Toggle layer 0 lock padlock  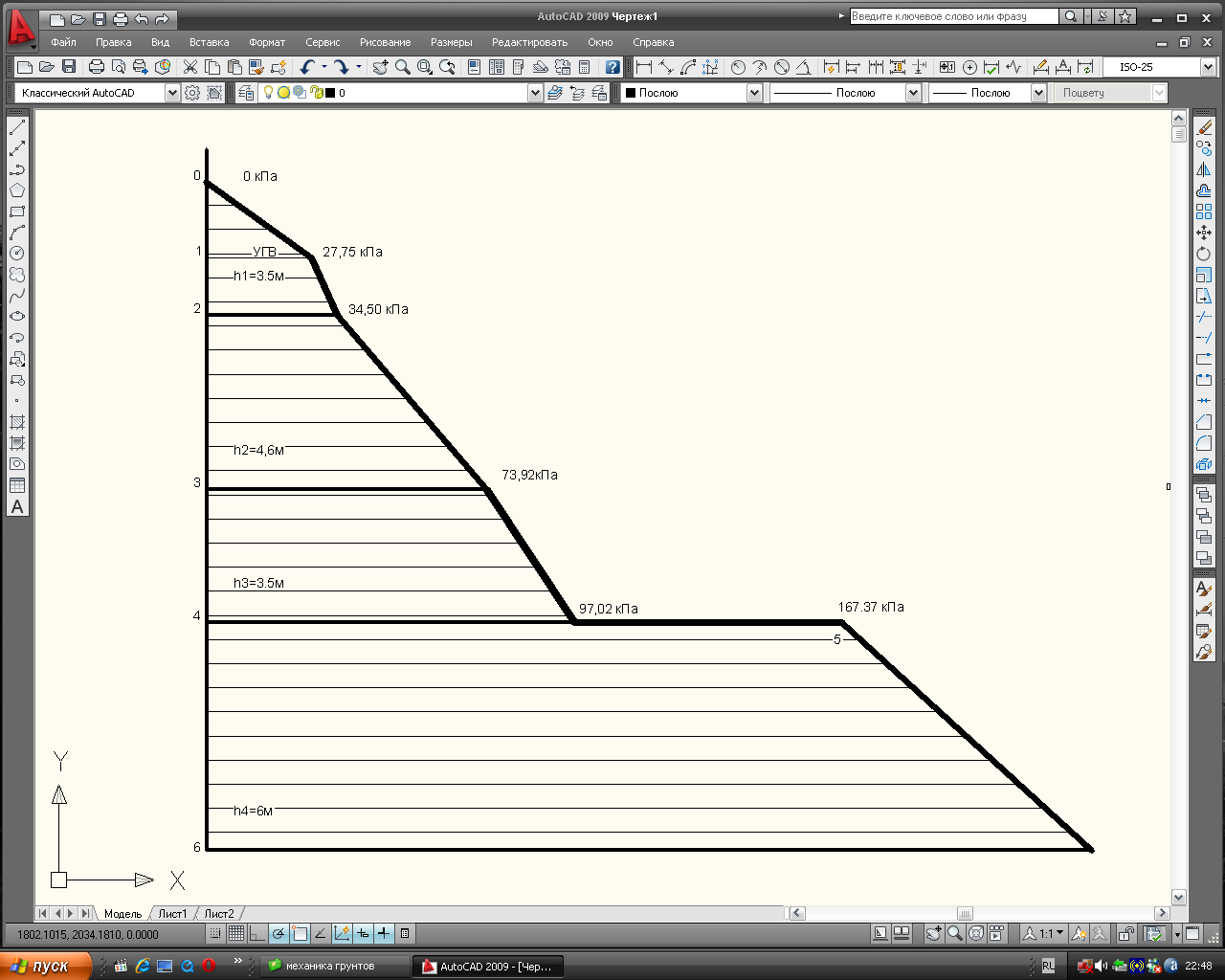coord(316,93)
